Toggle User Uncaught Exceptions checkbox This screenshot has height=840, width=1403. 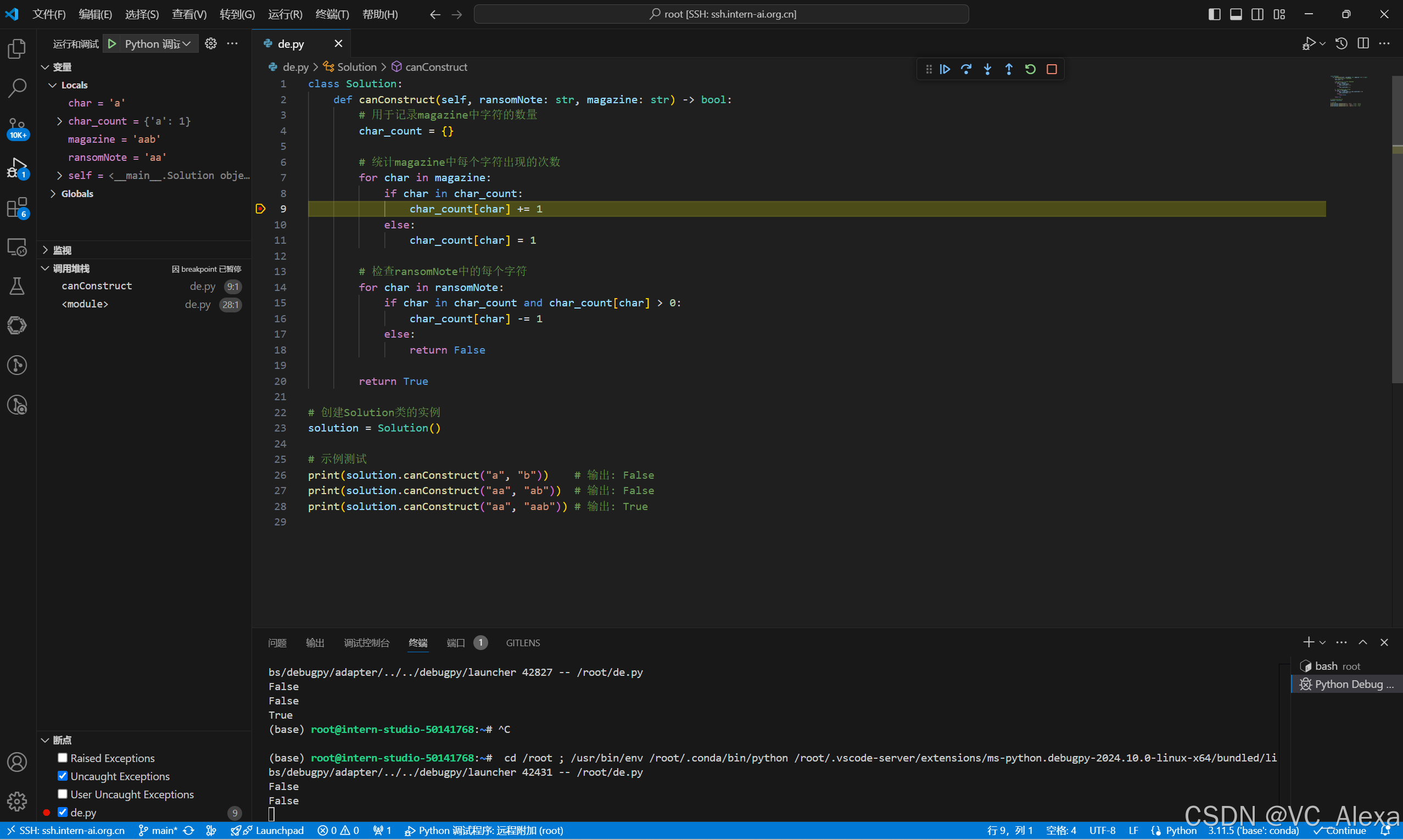[63, 793]
